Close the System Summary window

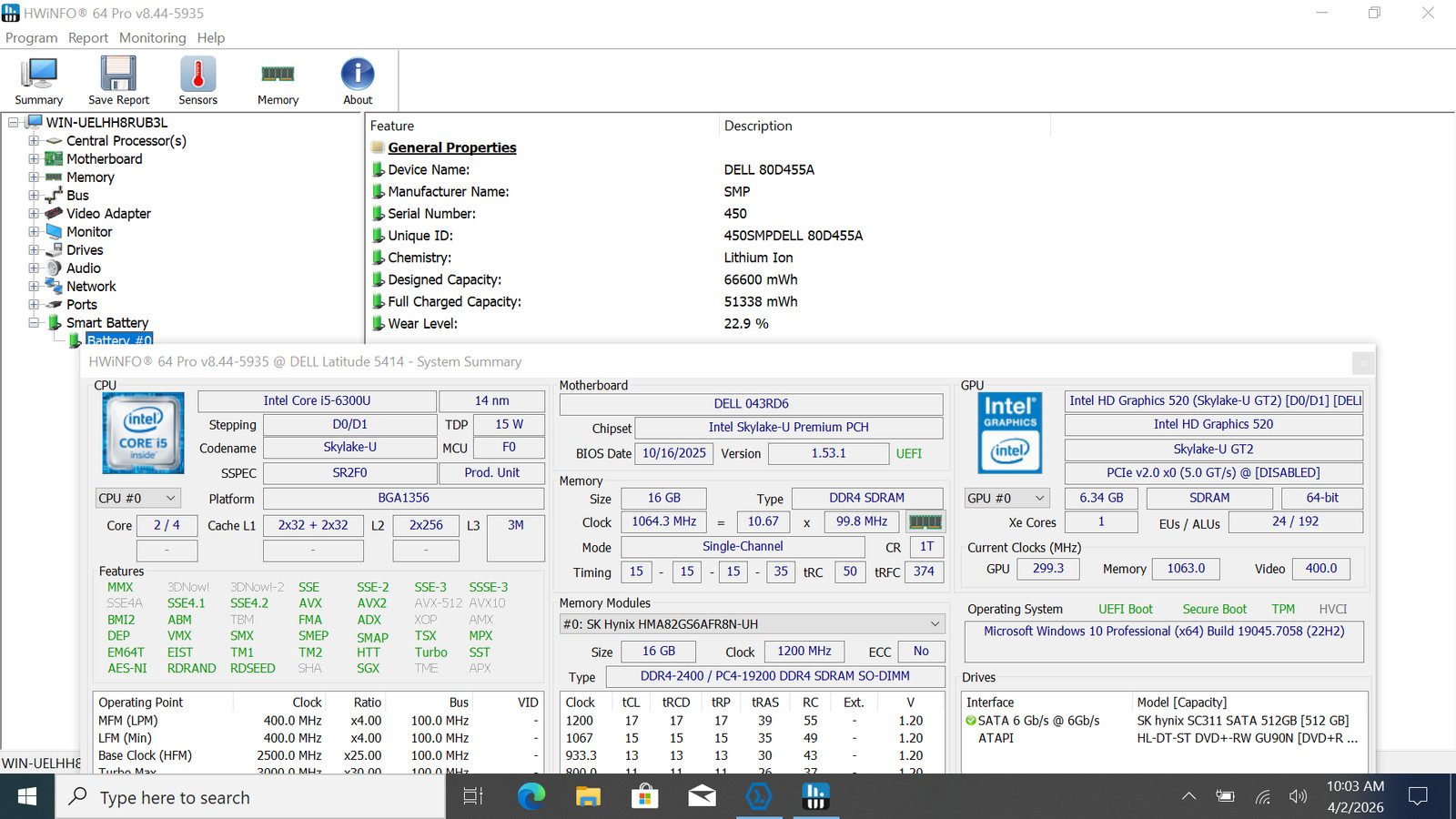tap(1362, 363)
